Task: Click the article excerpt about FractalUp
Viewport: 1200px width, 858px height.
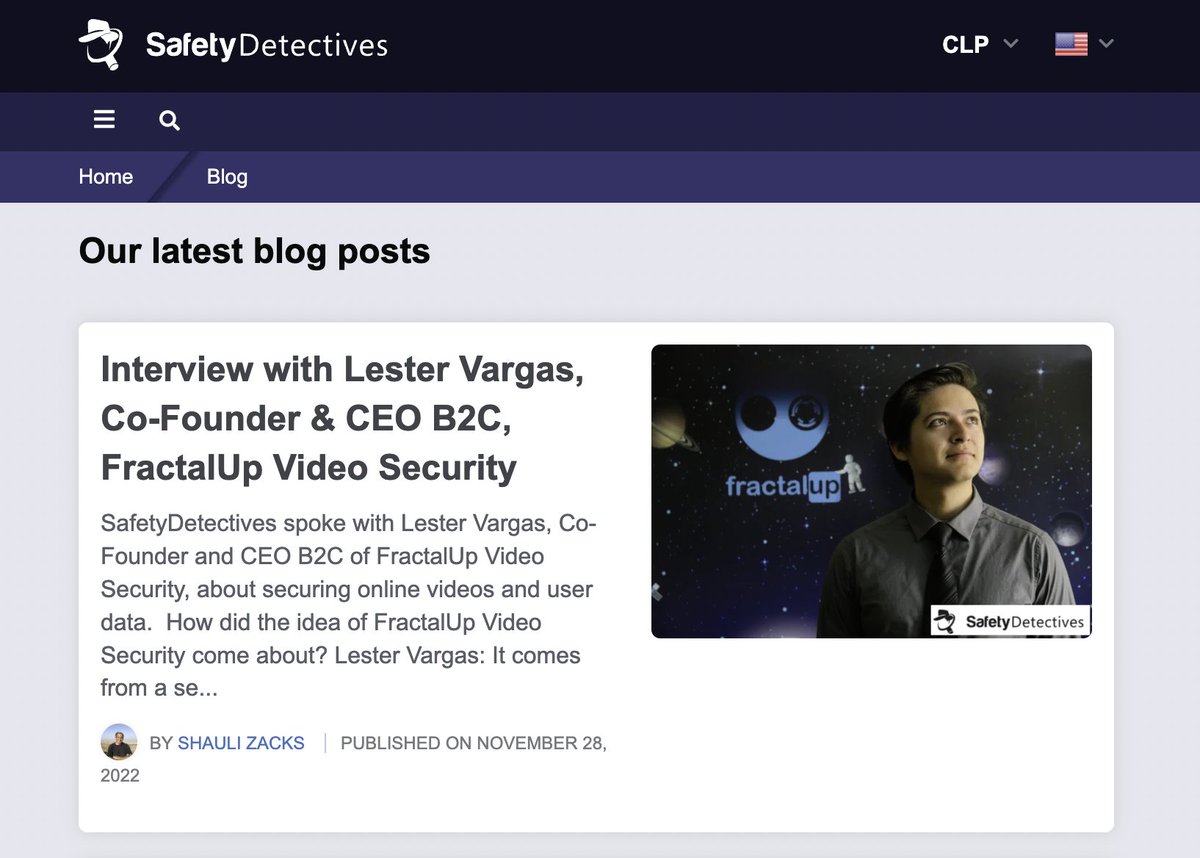Action: [x=349, y=606]
